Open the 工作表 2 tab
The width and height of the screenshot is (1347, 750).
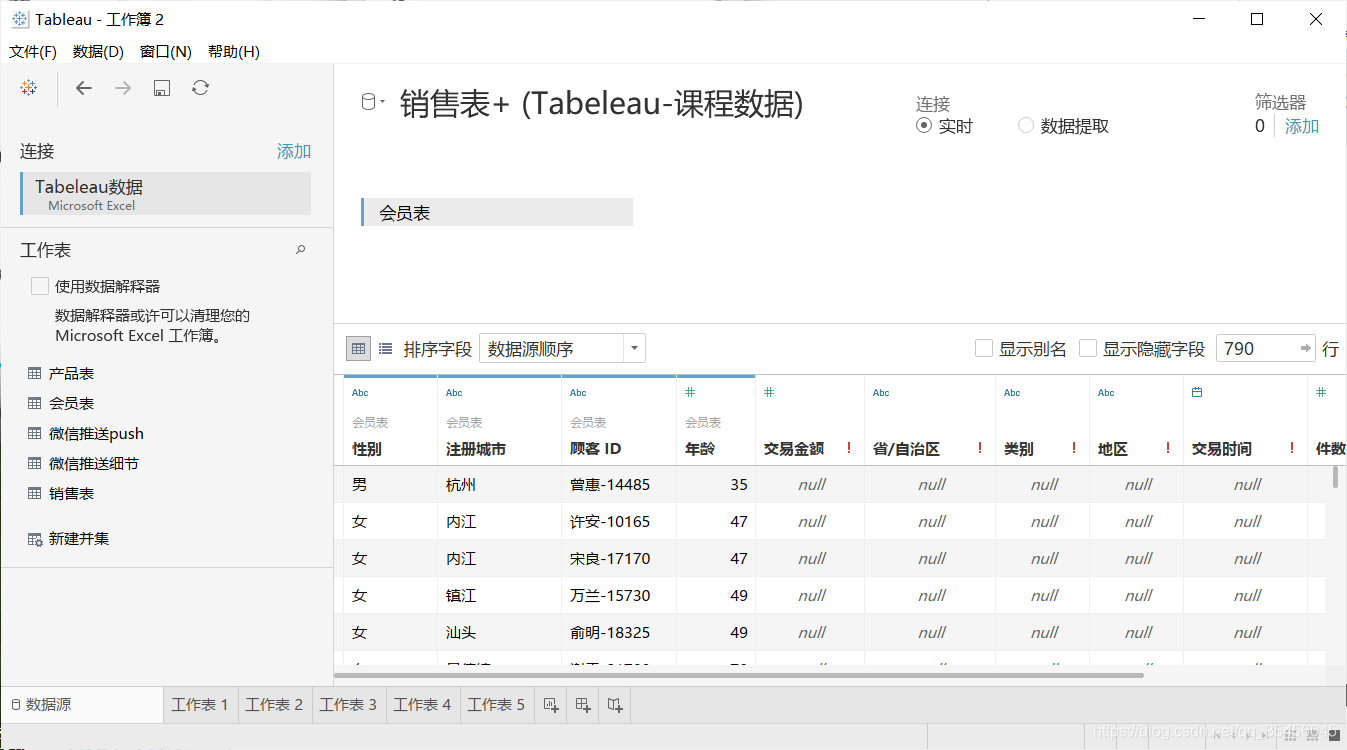[x=274, y=705]
